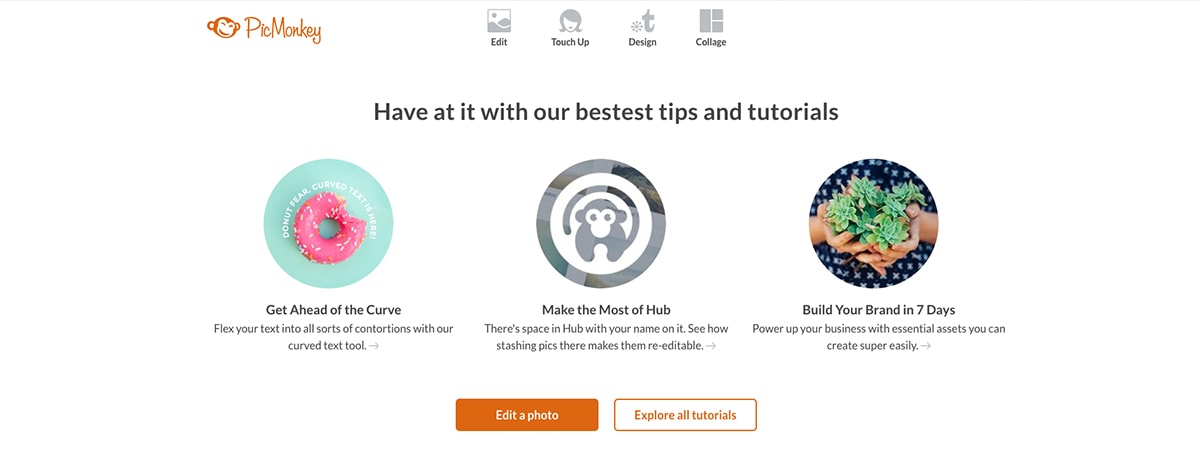1200x470 pixels.
Task: Open the Design tool icon
Action: (x=642, y=21)
